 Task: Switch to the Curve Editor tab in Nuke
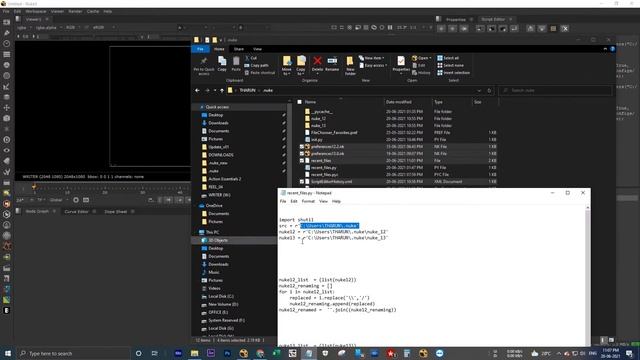pos(76,211)
